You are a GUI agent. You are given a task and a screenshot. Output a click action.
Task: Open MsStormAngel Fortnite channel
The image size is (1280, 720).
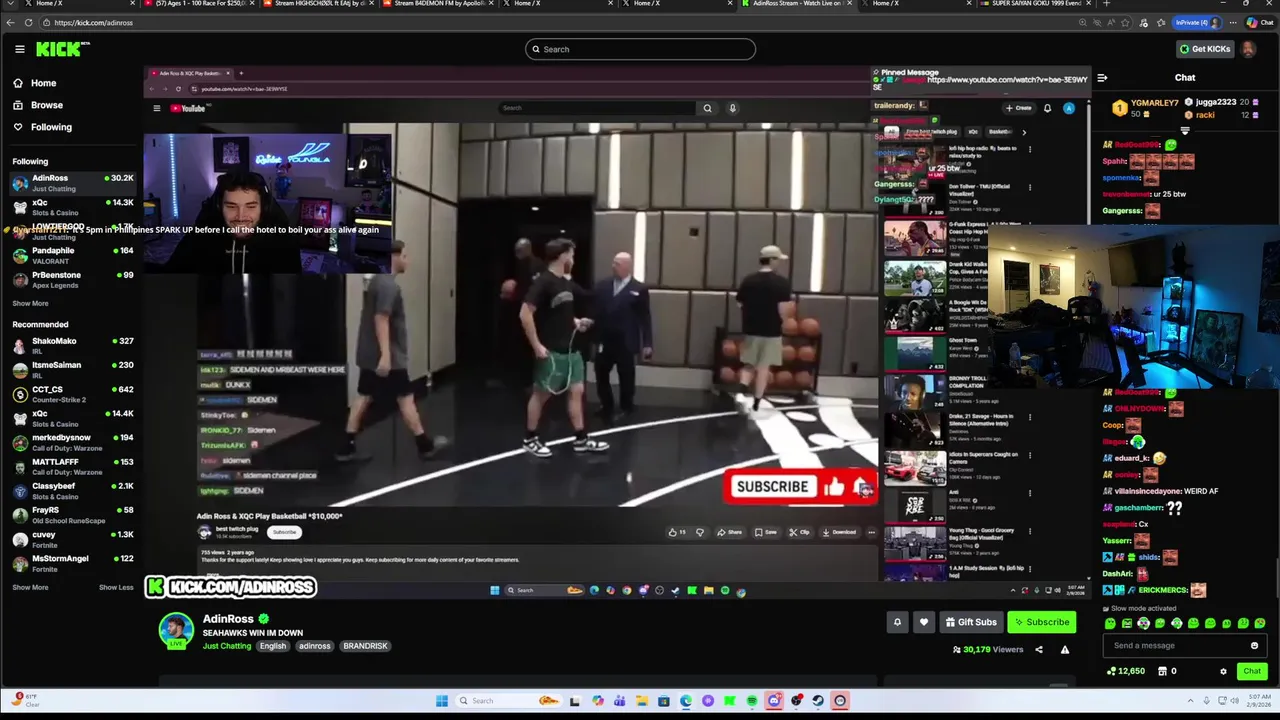pyautogui.click(x=72, y=563)
